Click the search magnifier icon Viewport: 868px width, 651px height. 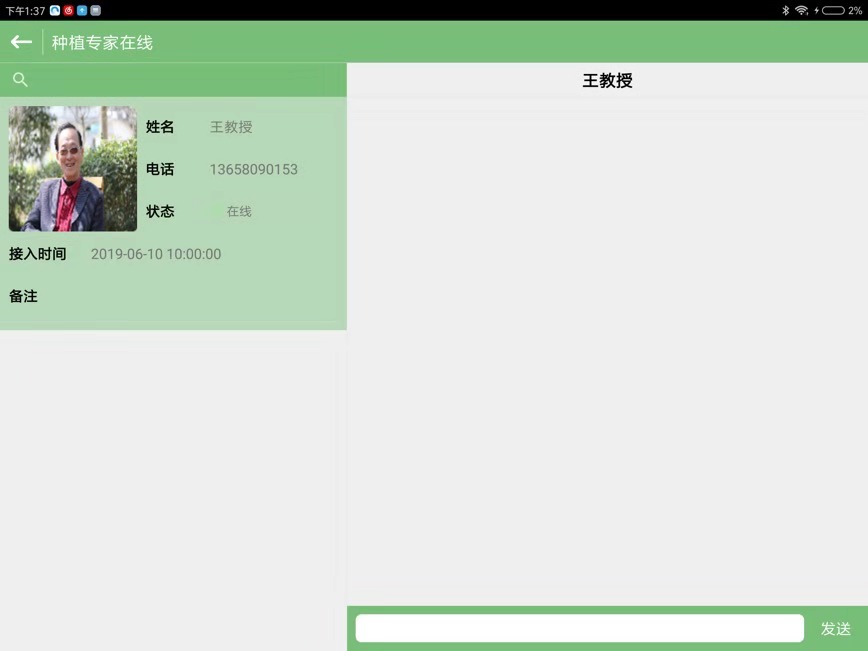[x=20, y=80]
